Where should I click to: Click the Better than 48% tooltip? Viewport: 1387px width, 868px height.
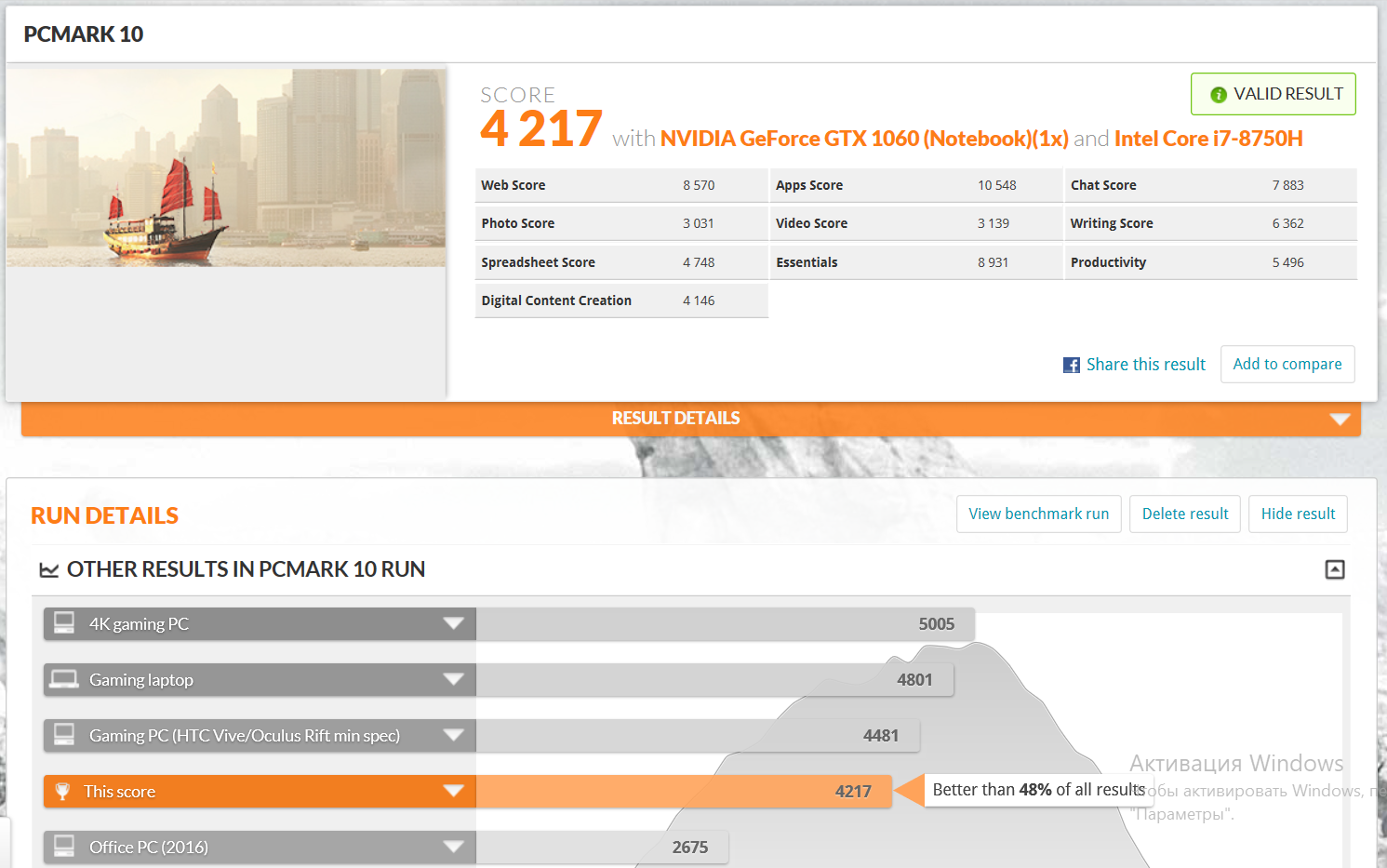(1038, 790)
